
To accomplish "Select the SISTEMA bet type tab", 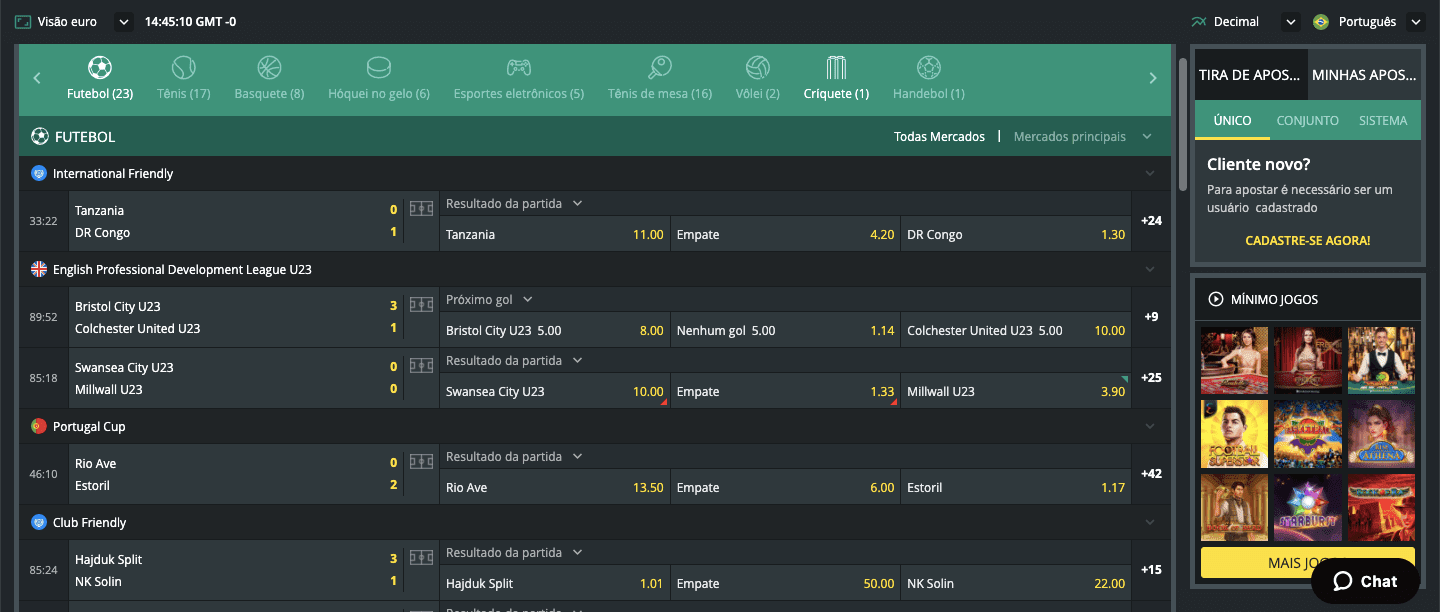I will (x=1383, y=120).
